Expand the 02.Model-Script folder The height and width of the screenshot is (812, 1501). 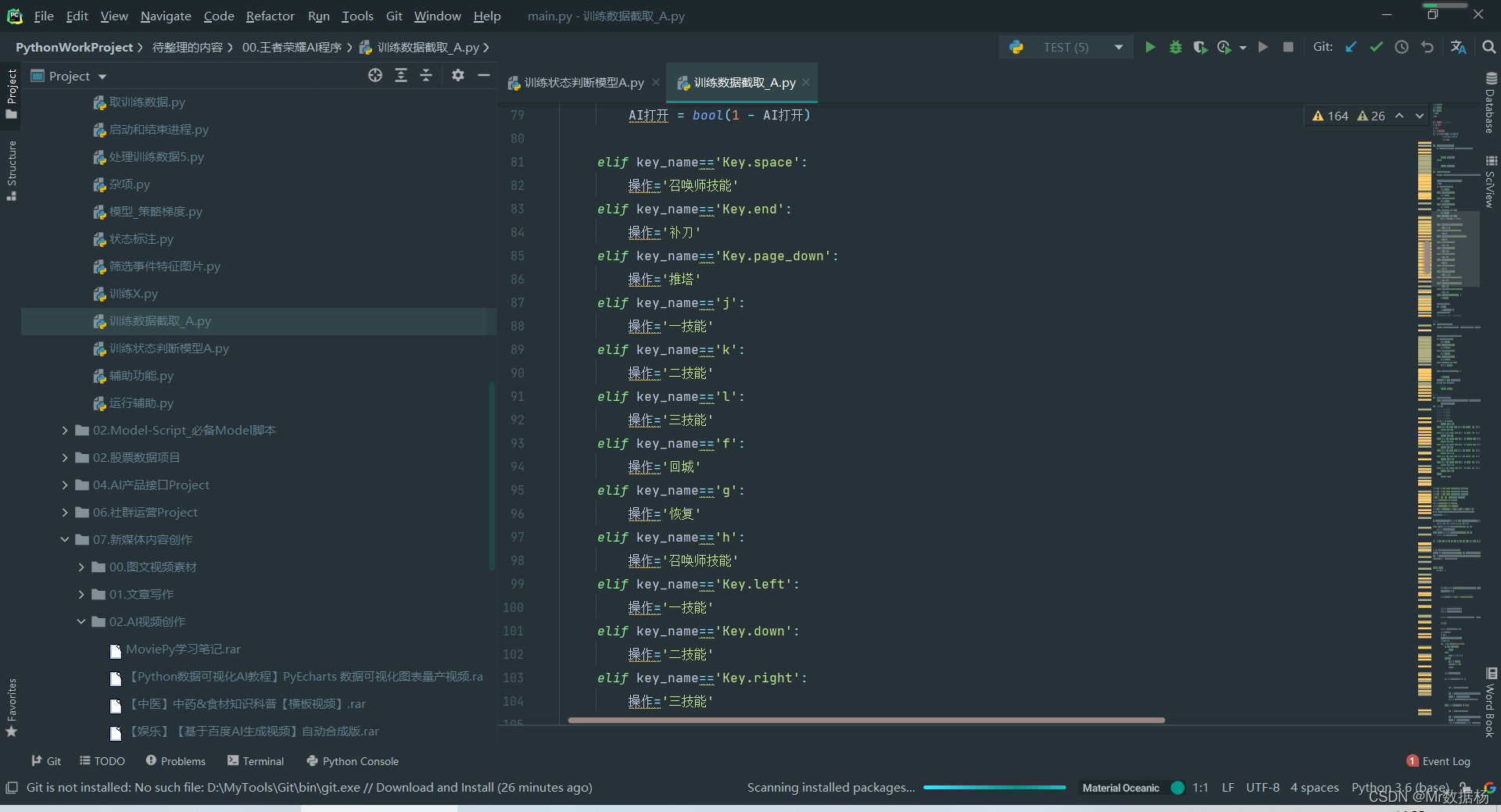click(x=65, y=430)
